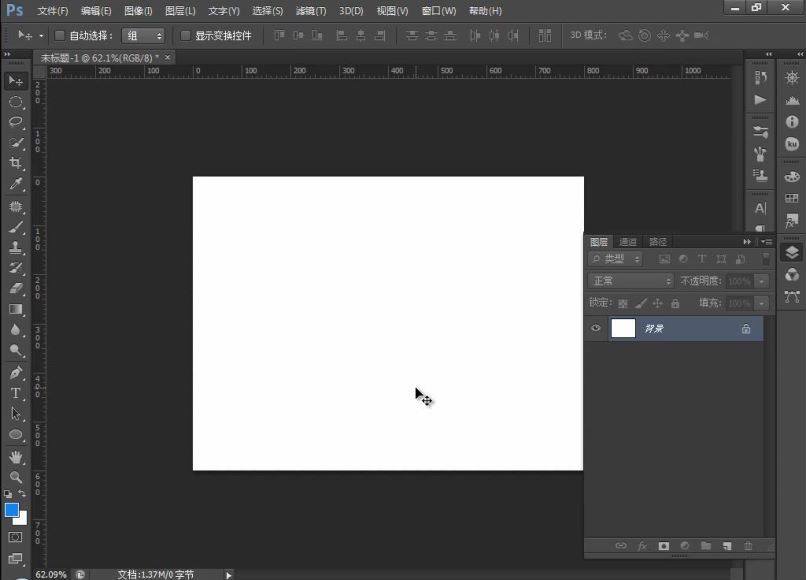Switch to the 通道 tab

628,242
